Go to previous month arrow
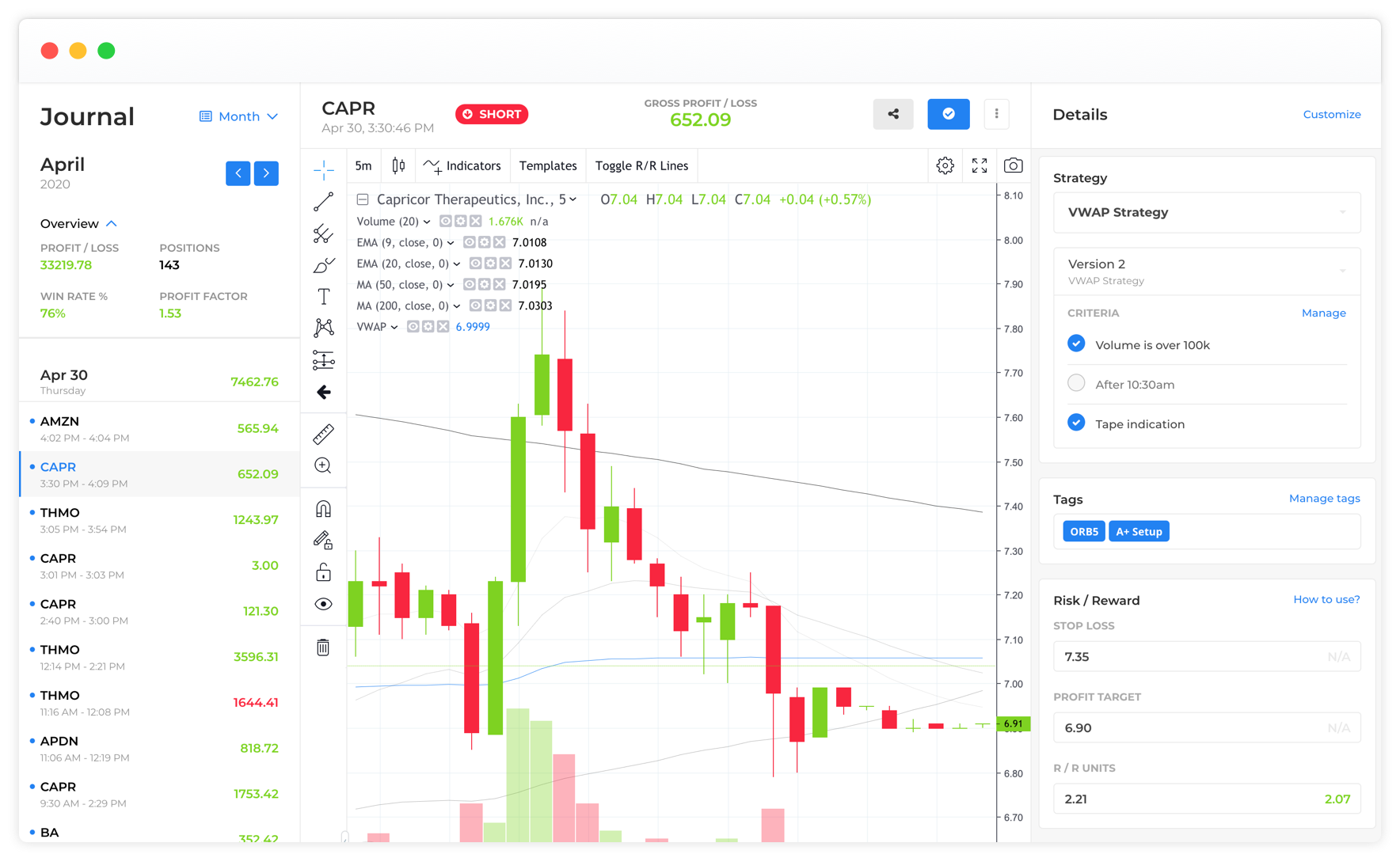The width and height of the screenshot is (1400, 858). (238, 173)
